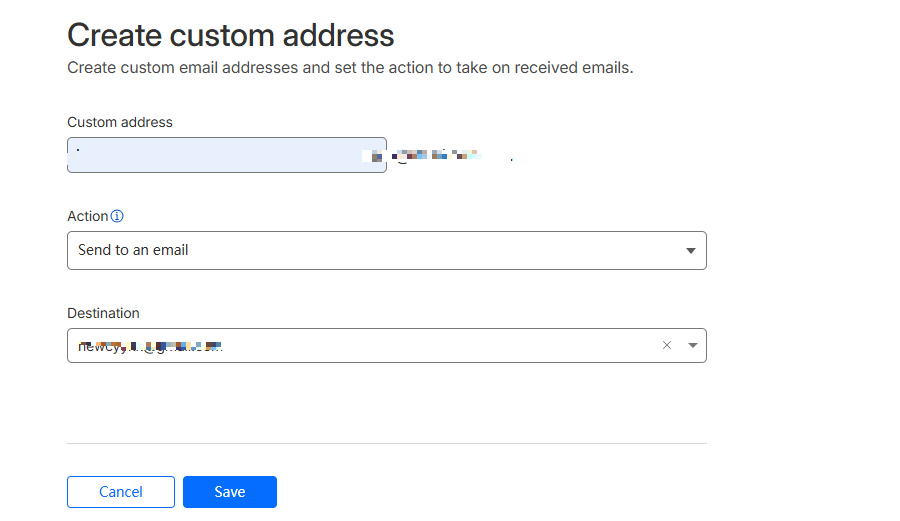This screenshot has width=900, height=521.
Task: Click the 'Custom address' field label
Action: [120, 122]
